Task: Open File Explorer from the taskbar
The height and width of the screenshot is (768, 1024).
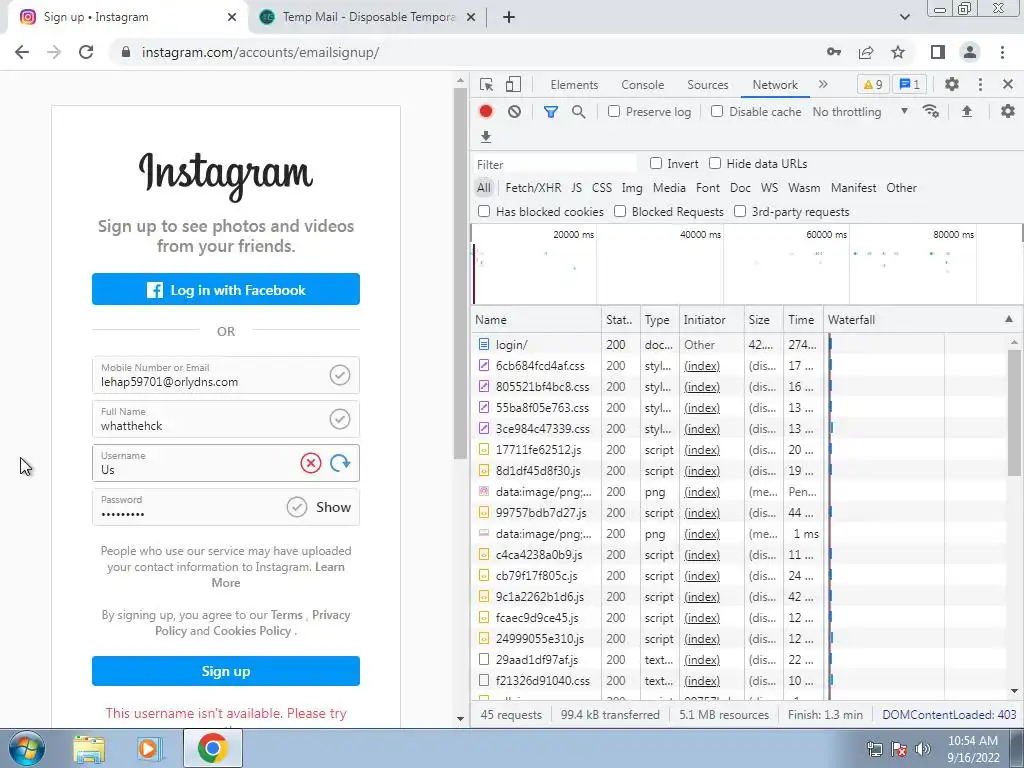Action: tap(89, 748)
